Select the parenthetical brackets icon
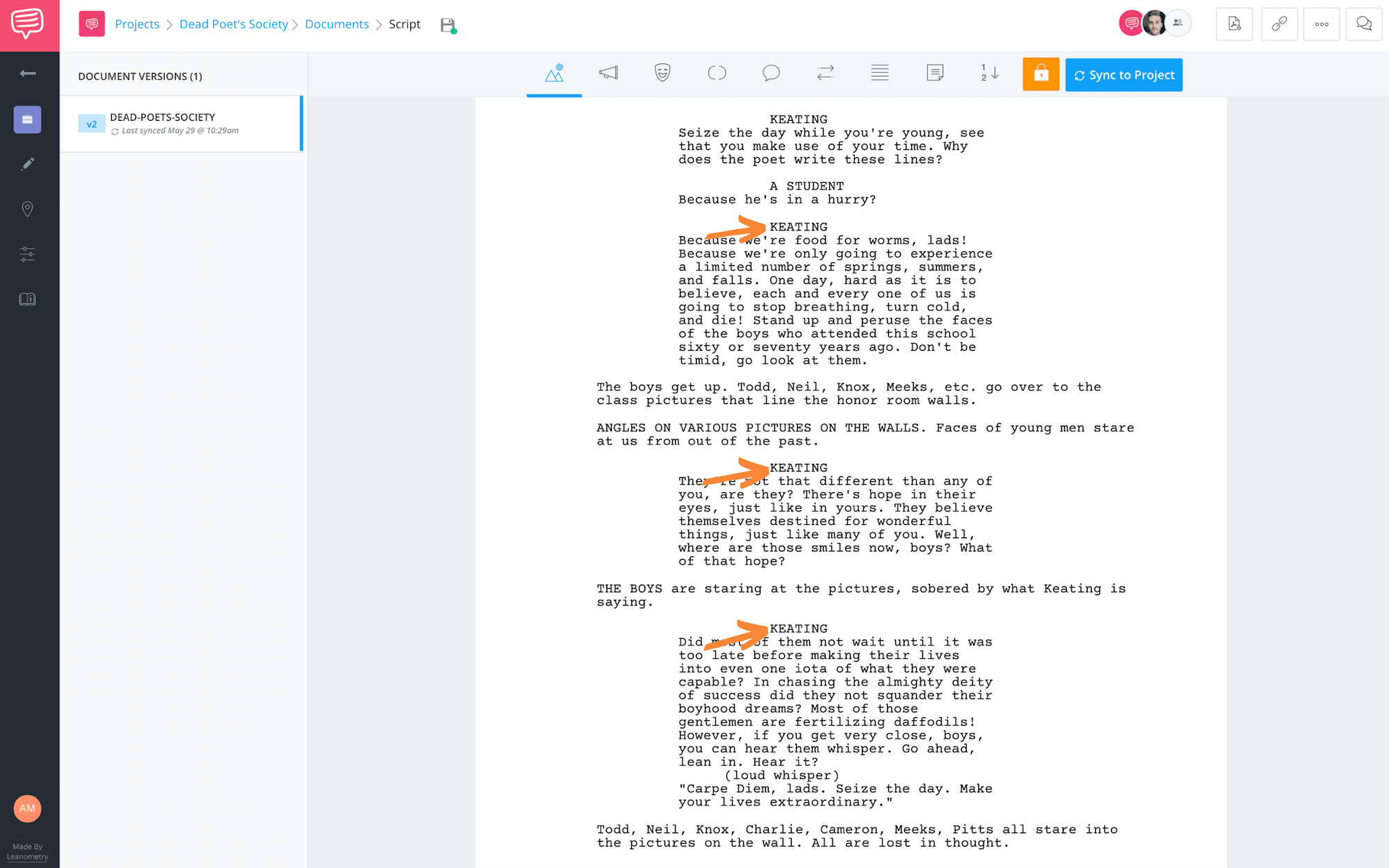Screen dimensions: 1389x868 pos(717,73)
